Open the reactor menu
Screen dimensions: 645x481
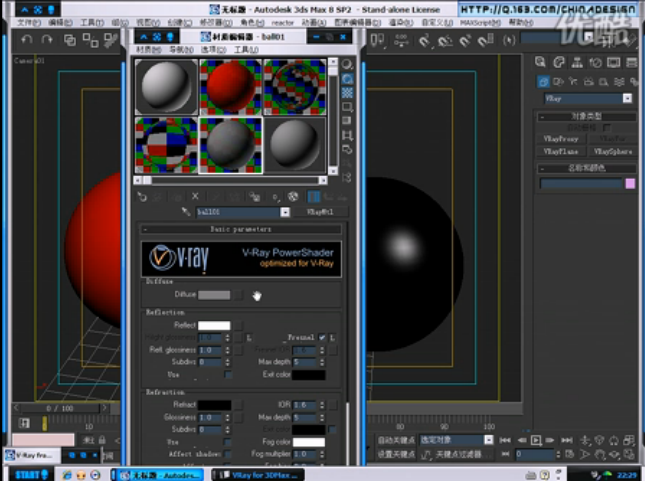coord(283,23)
